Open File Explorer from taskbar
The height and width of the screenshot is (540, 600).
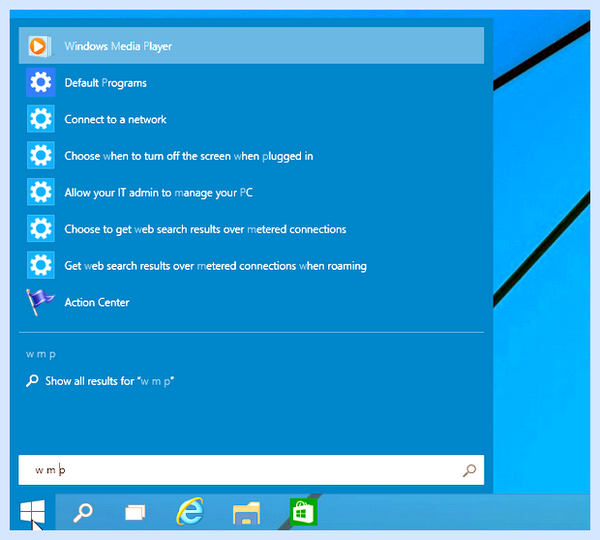(x=246, y=513)
